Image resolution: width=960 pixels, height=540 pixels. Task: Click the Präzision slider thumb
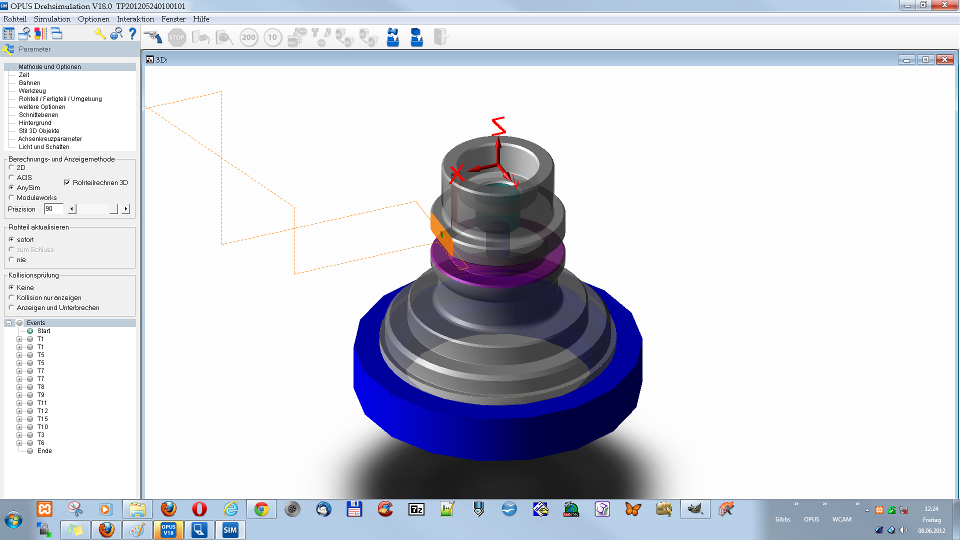coord(113,209)
